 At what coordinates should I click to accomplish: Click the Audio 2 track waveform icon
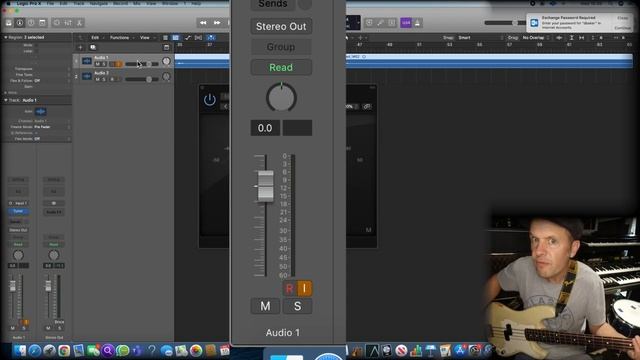click(87, 76)
